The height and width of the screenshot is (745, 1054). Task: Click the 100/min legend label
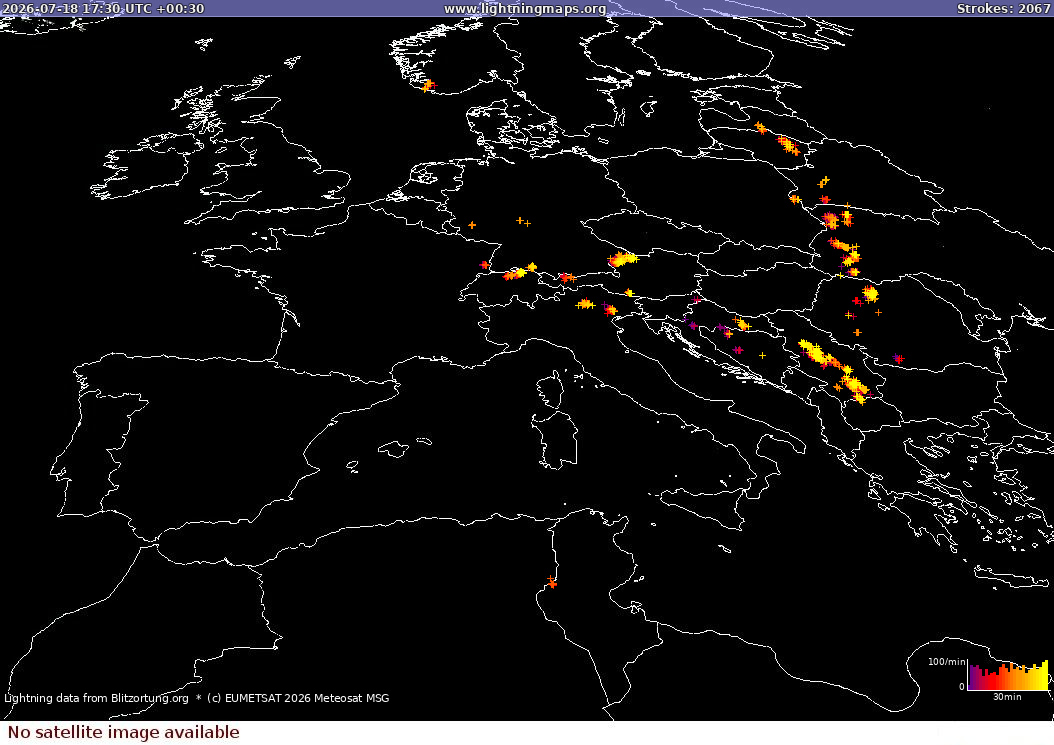pyautogui.click(x=946, y=662)
